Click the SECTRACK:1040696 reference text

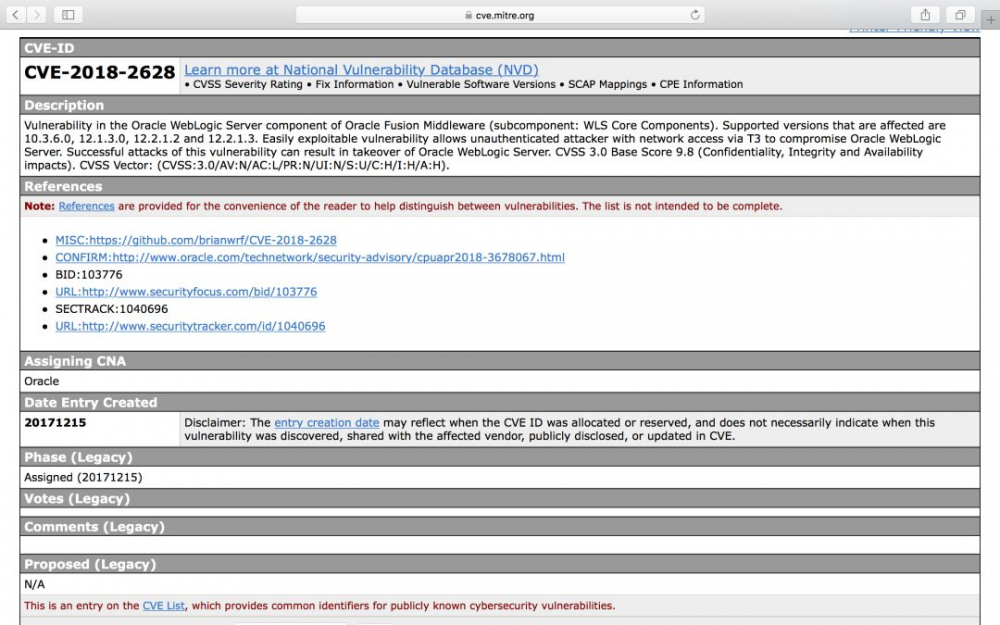tap(112, 309)
